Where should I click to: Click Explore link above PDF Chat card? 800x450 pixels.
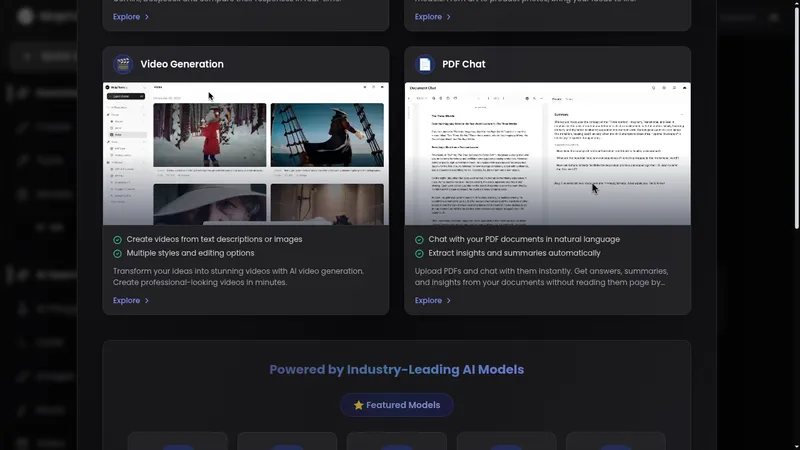tap(433, 17)
